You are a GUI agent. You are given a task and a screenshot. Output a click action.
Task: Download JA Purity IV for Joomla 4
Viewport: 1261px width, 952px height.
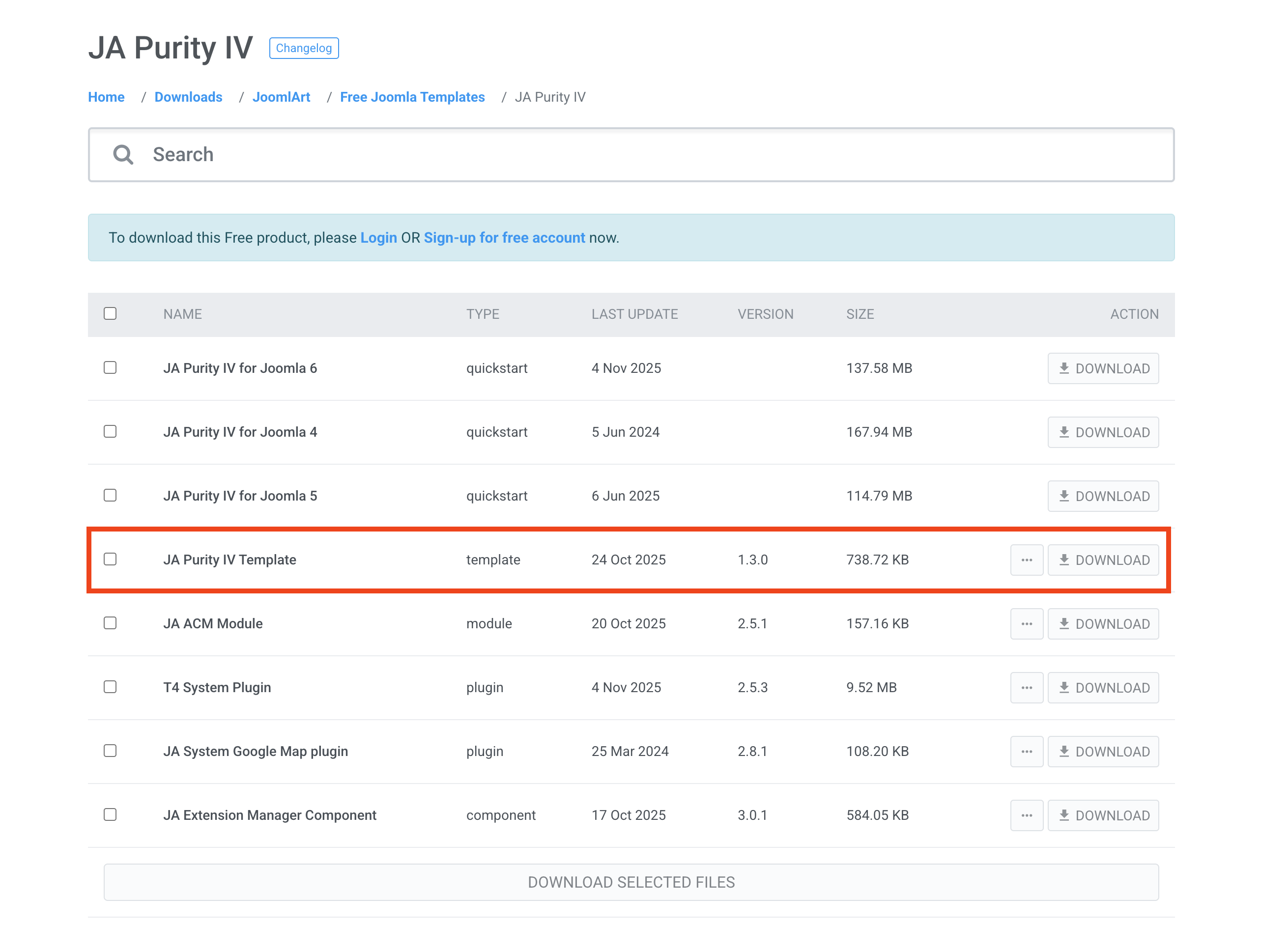point(1103,432)
